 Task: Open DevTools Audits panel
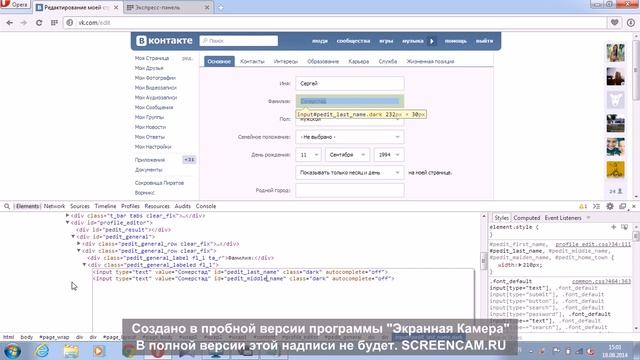(x=182, y=206)
